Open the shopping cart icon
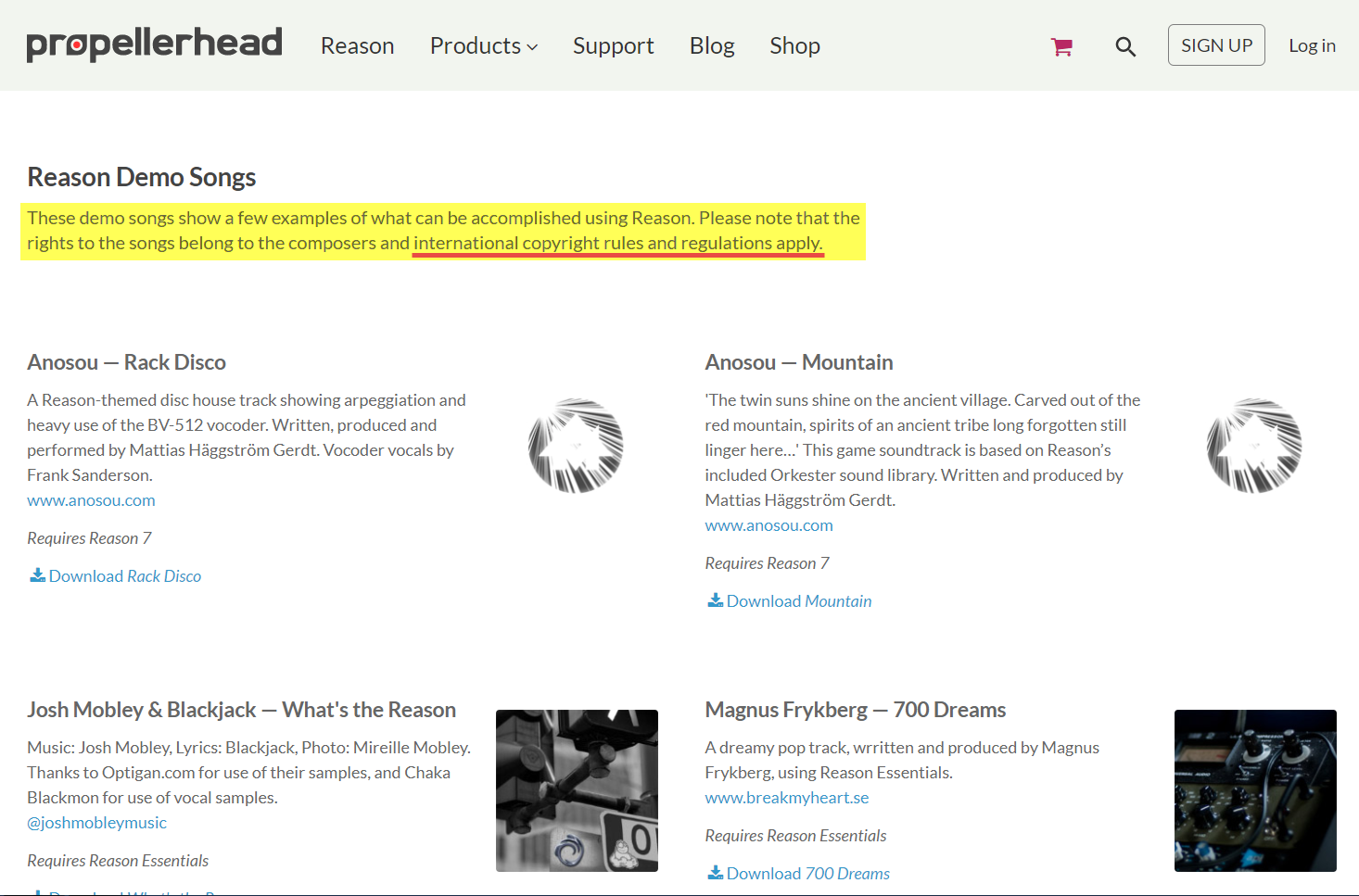Viewport: 1359px width, 896px height. point(1061,46)
